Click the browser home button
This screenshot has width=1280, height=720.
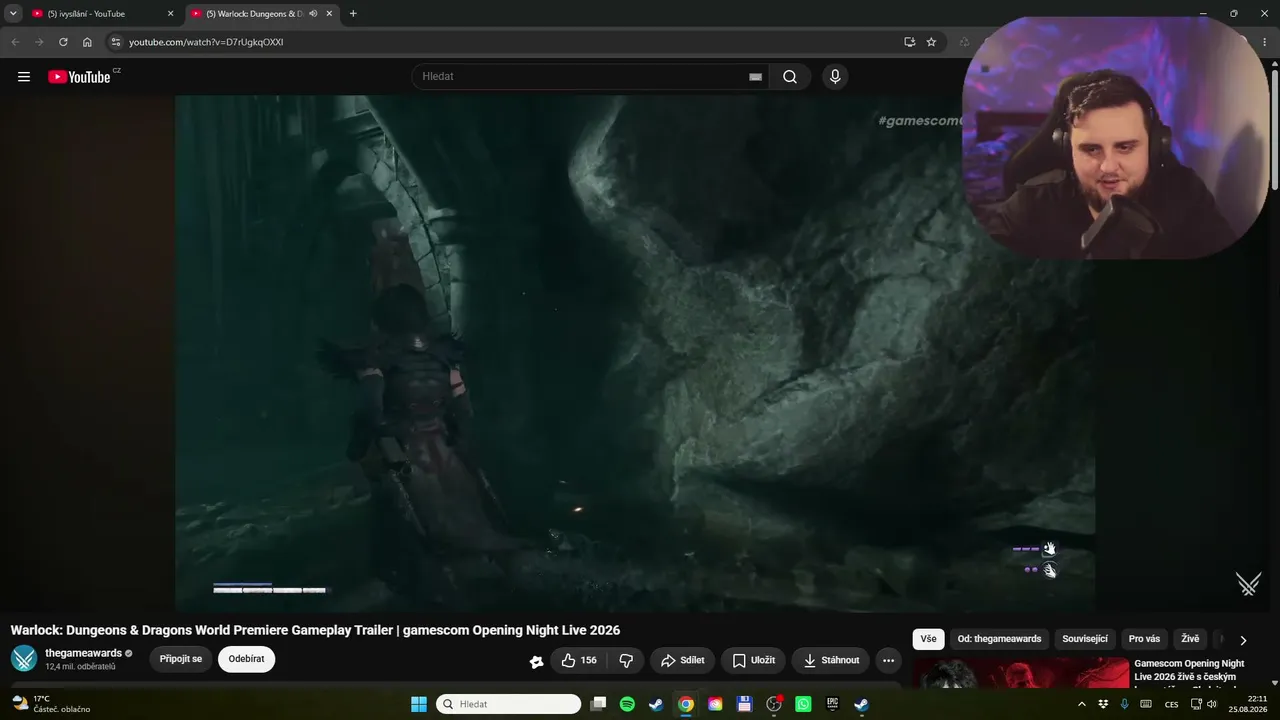87,42
